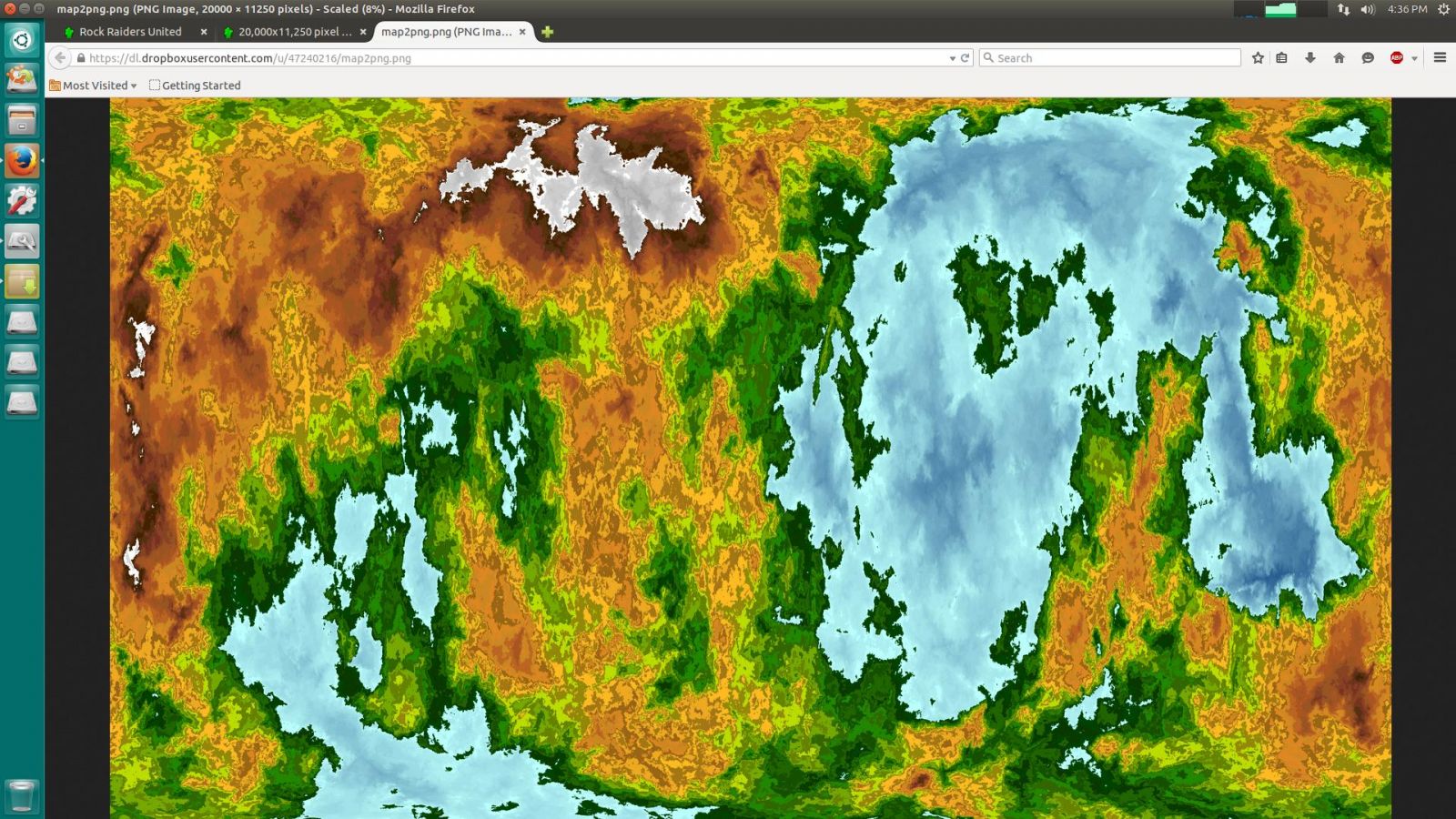
Task: Show URL history dropdown arrow
Action: click(953, 58)
